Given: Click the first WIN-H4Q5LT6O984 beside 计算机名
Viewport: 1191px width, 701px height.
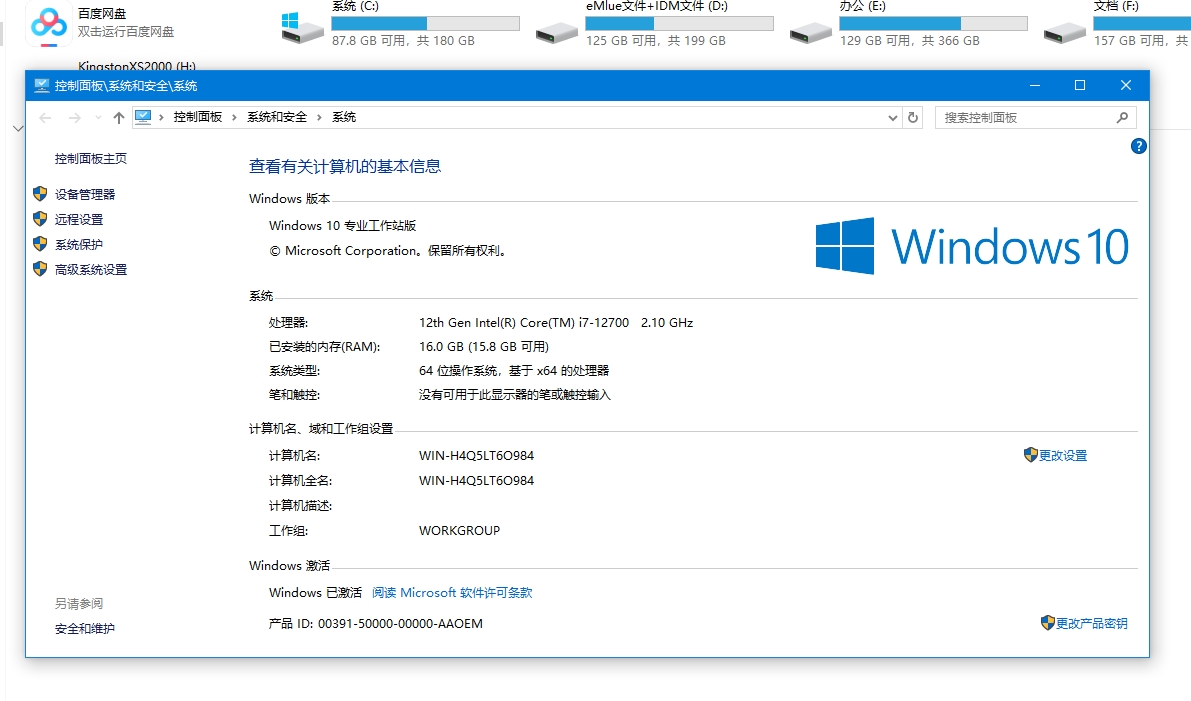Looking at the screenshot, I should pyautogui.click(x=476, y=455).
